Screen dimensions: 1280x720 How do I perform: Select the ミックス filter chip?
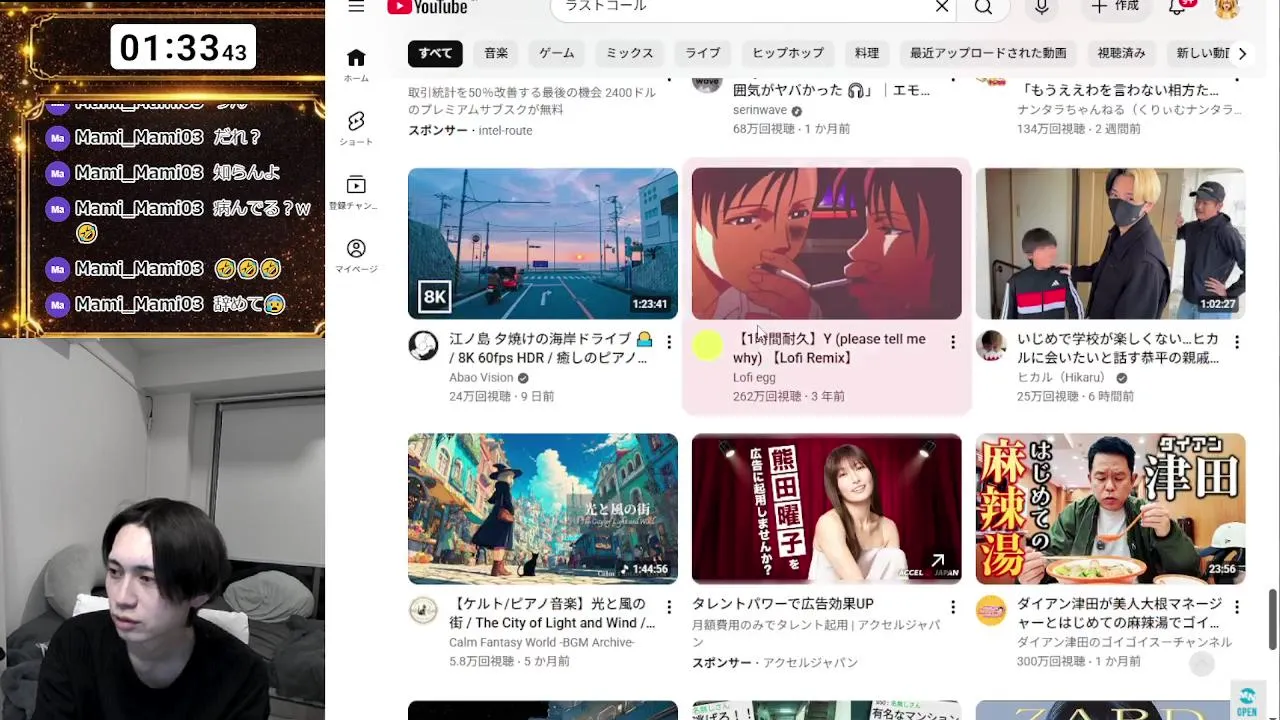[630, 53]
